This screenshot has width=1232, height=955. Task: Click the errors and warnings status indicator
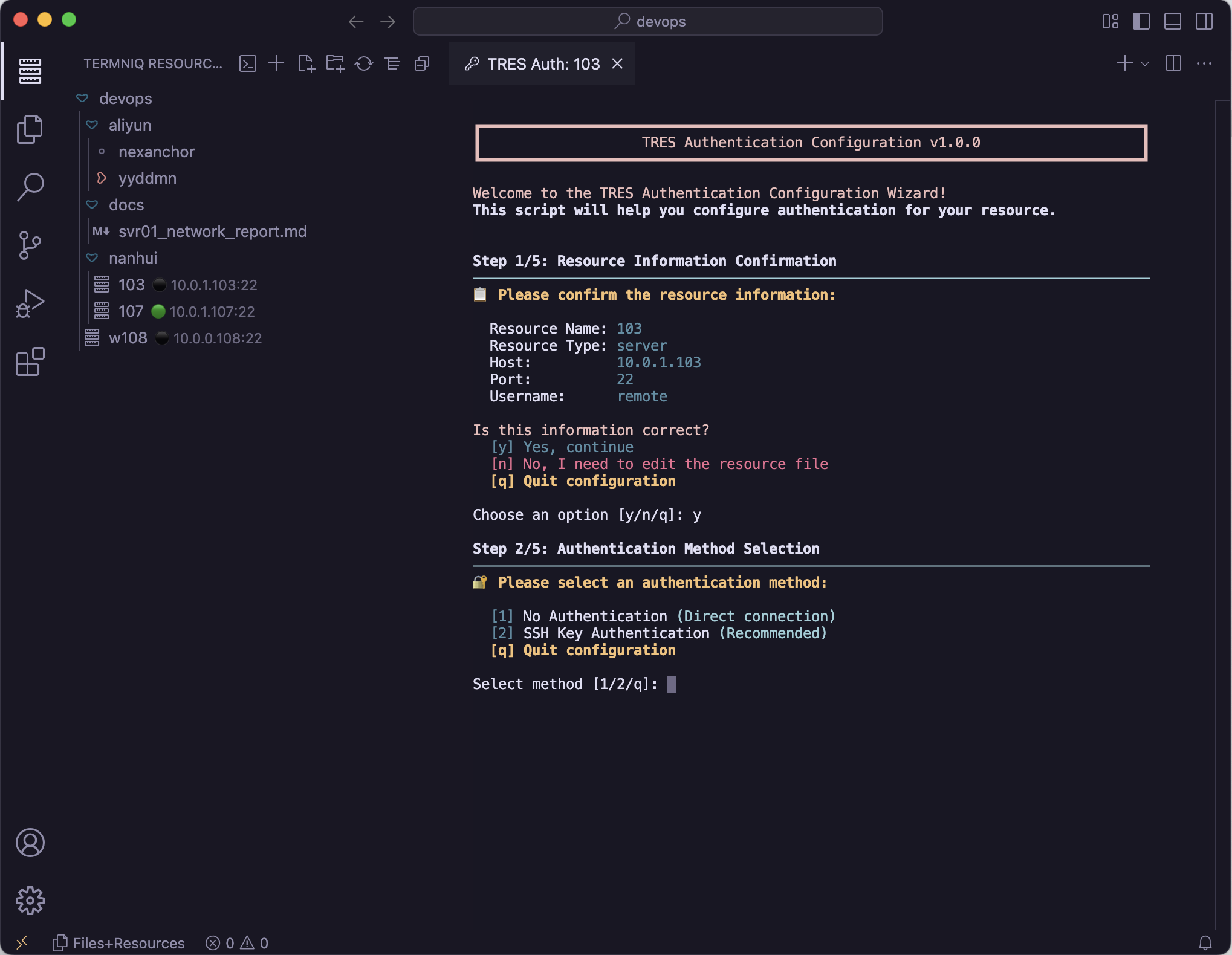(237, 943)
